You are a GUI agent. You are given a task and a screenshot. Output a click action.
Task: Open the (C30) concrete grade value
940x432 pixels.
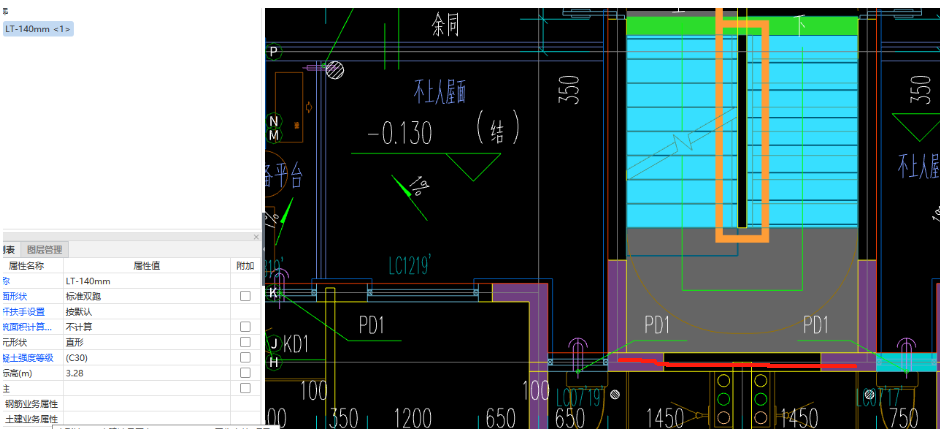tap(147, 358)
